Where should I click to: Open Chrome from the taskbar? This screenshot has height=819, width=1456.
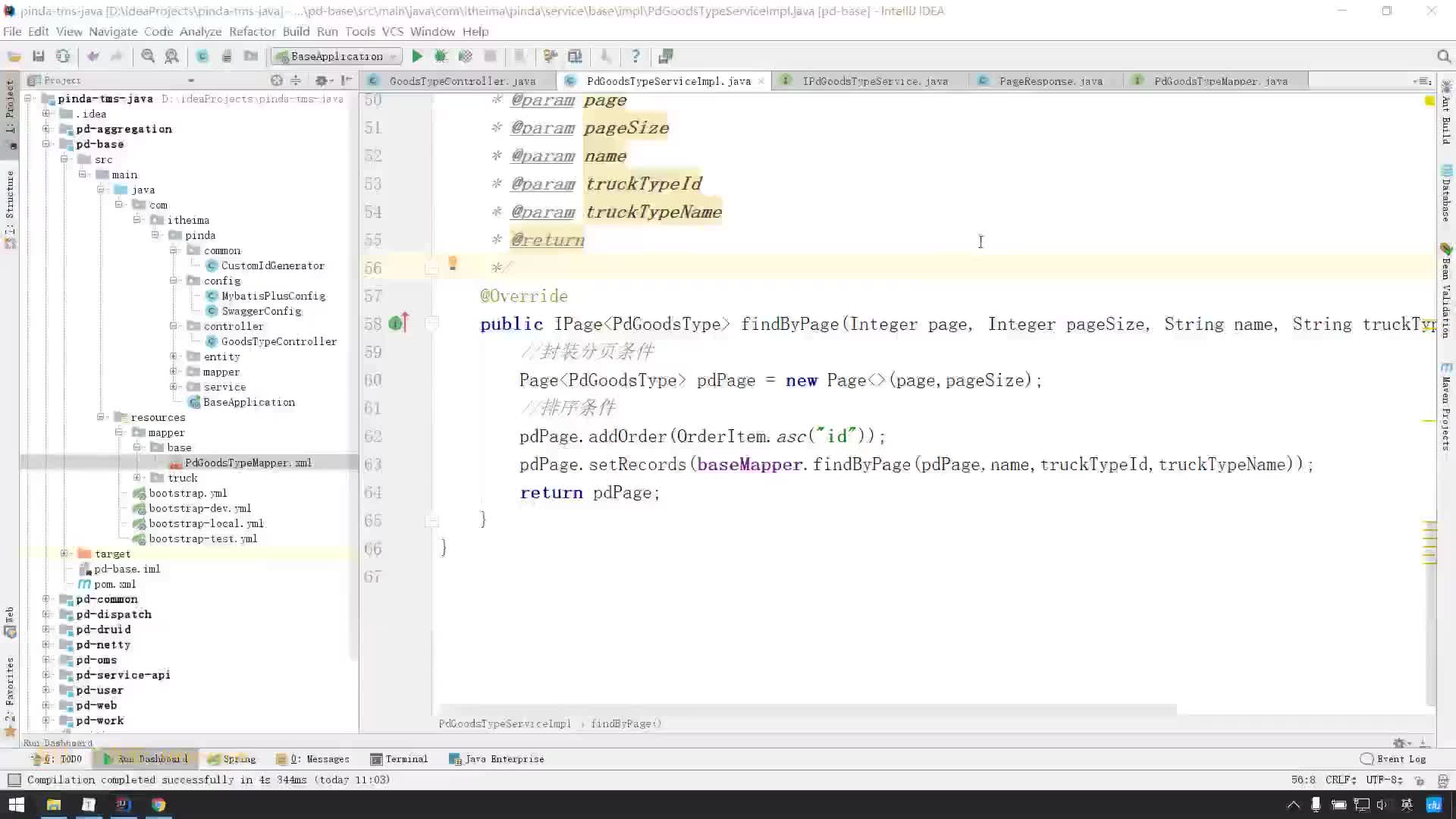[158, 805]
